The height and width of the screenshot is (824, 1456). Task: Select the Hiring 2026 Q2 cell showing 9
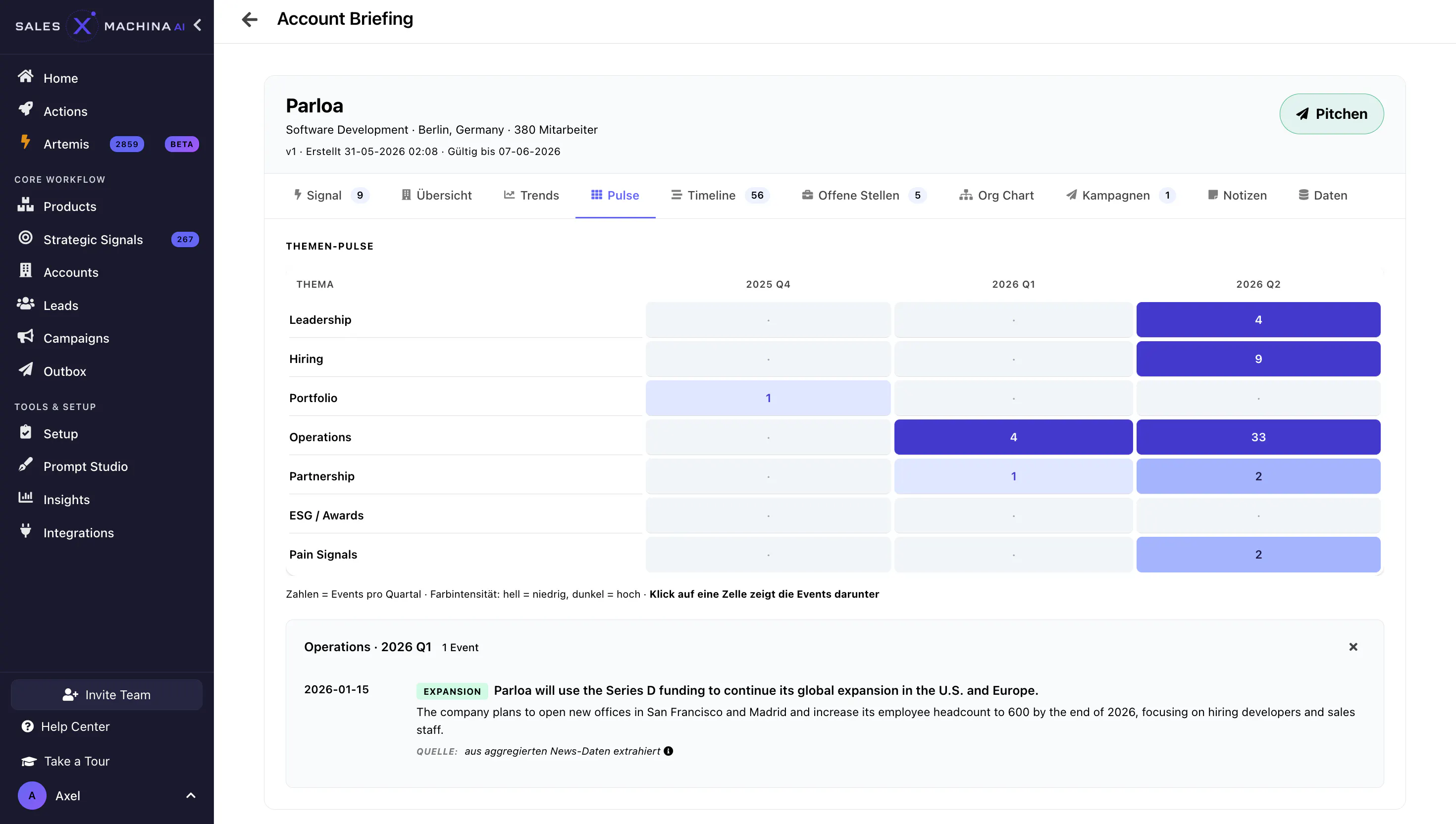pos(1258,359)
